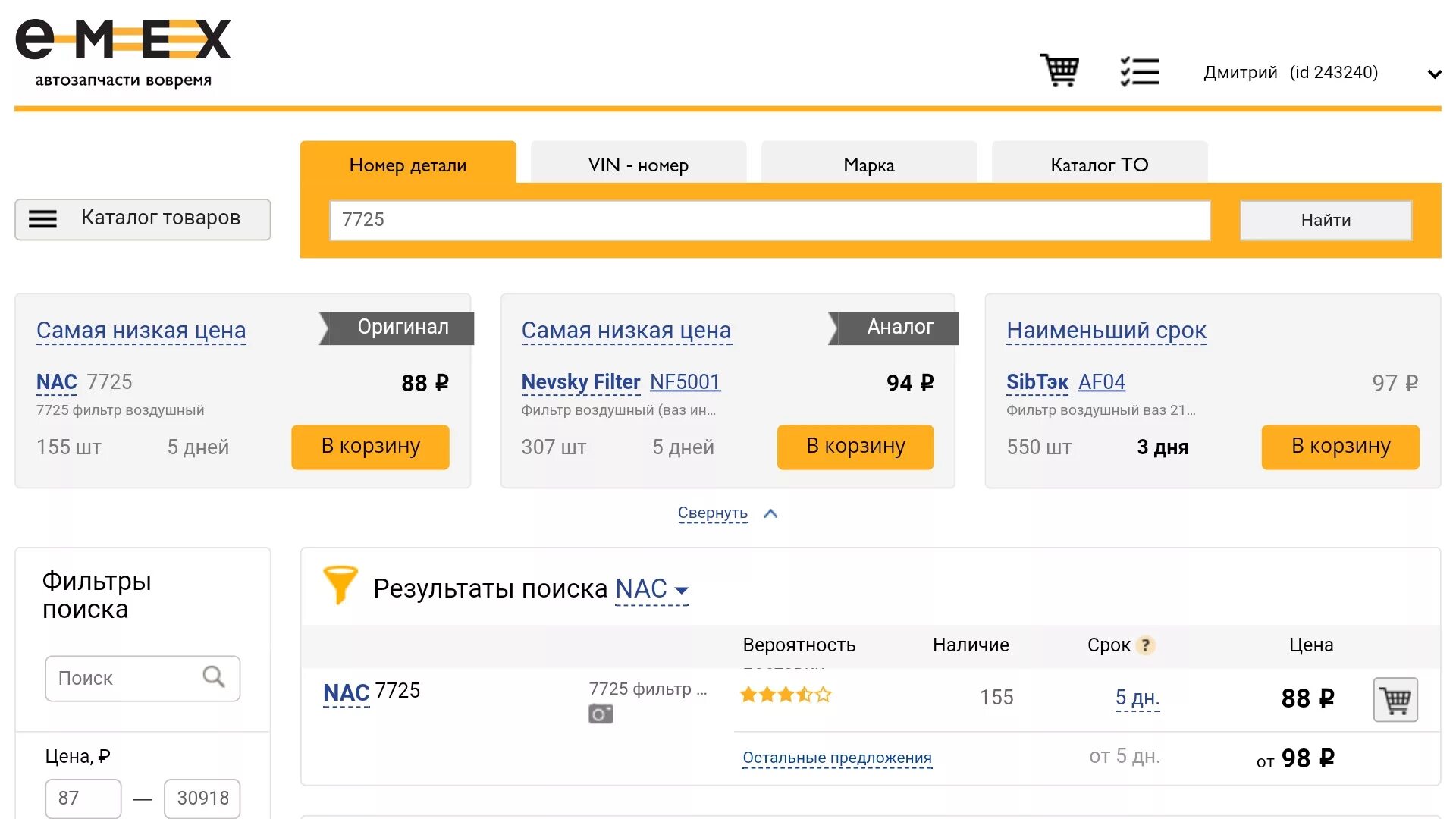The image size is (1456, 819).
Task: Switch to the Каталог ТО tab
Action: tap(1099, 165)
